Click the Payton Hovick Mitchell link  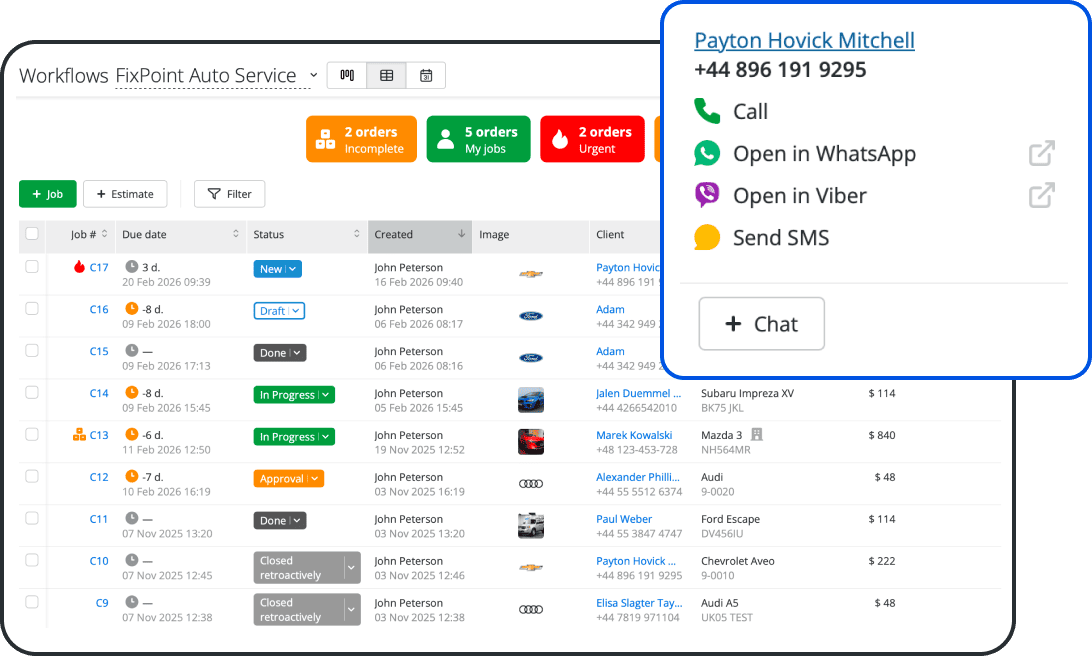pos(804,40)
